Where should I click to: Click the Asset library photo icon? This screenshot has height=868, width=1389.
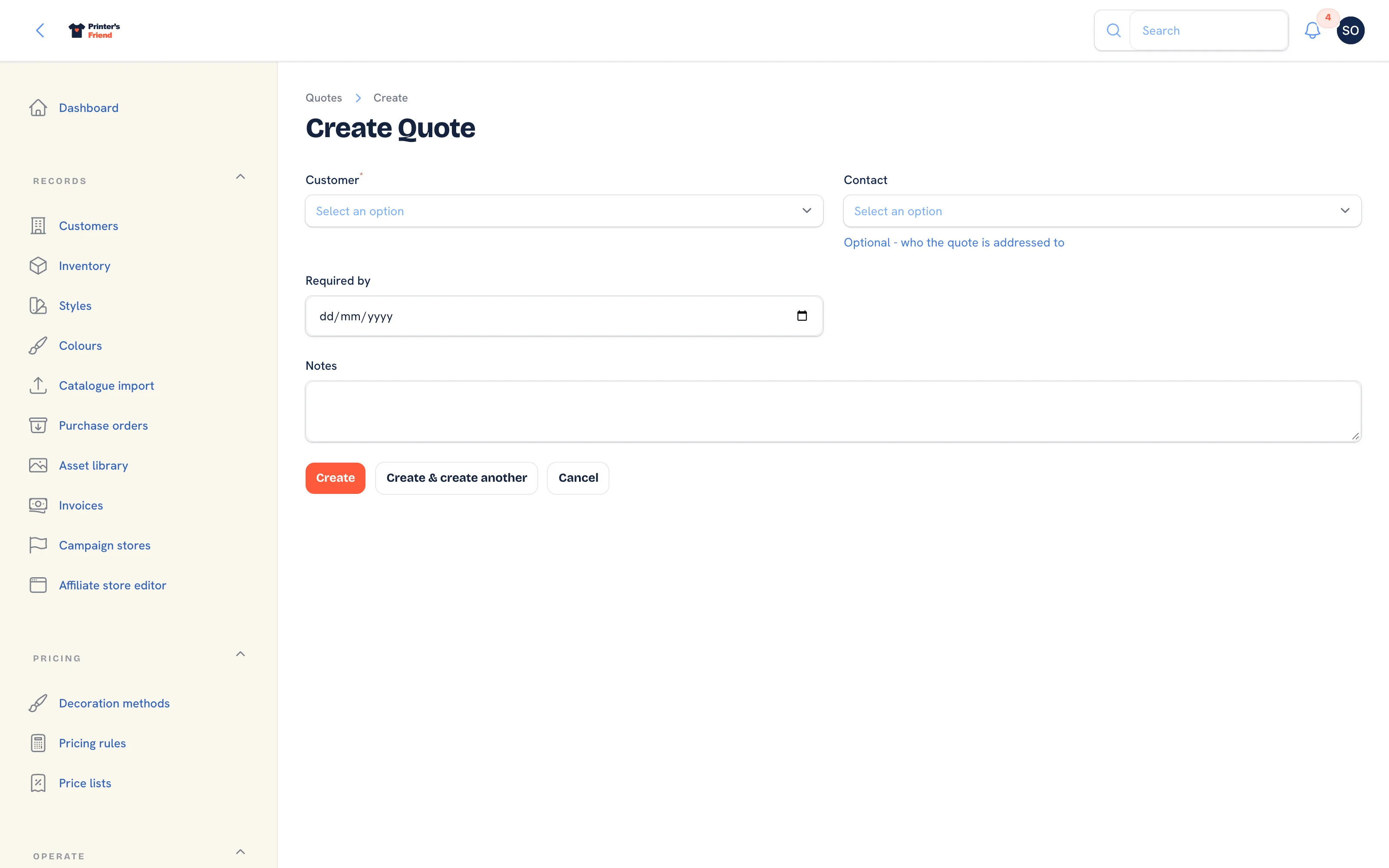click(x=39, y=466)
